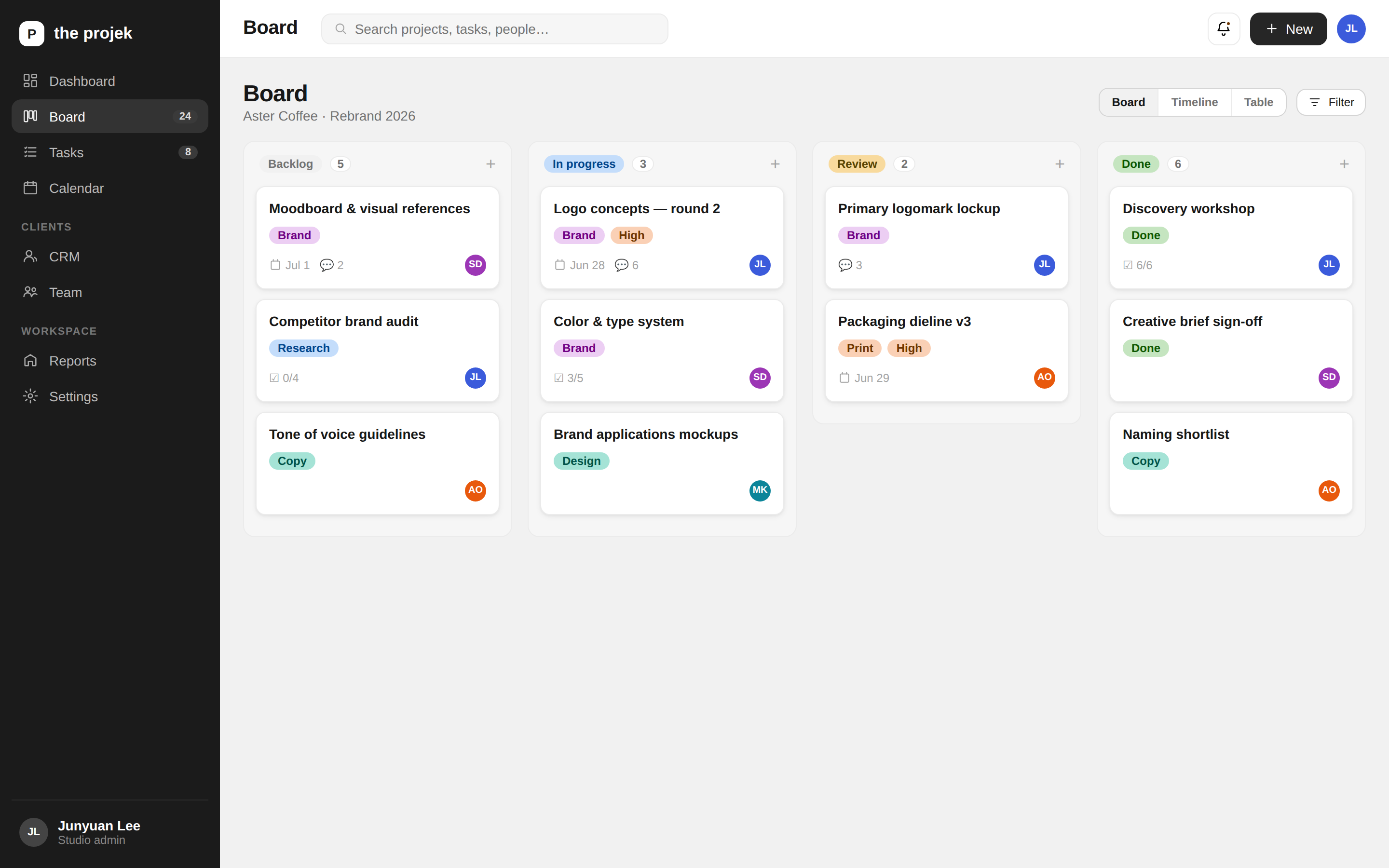
Task: Click the Done column label
Action: [x=1136, y=164]
